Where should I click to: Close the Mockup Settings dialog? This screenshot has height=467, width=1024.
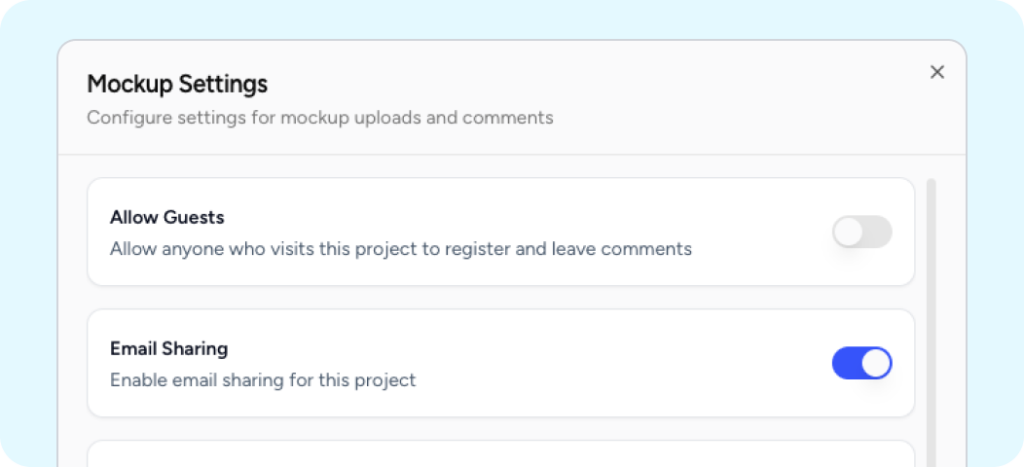pyautogui.click(x=937, y=72)
